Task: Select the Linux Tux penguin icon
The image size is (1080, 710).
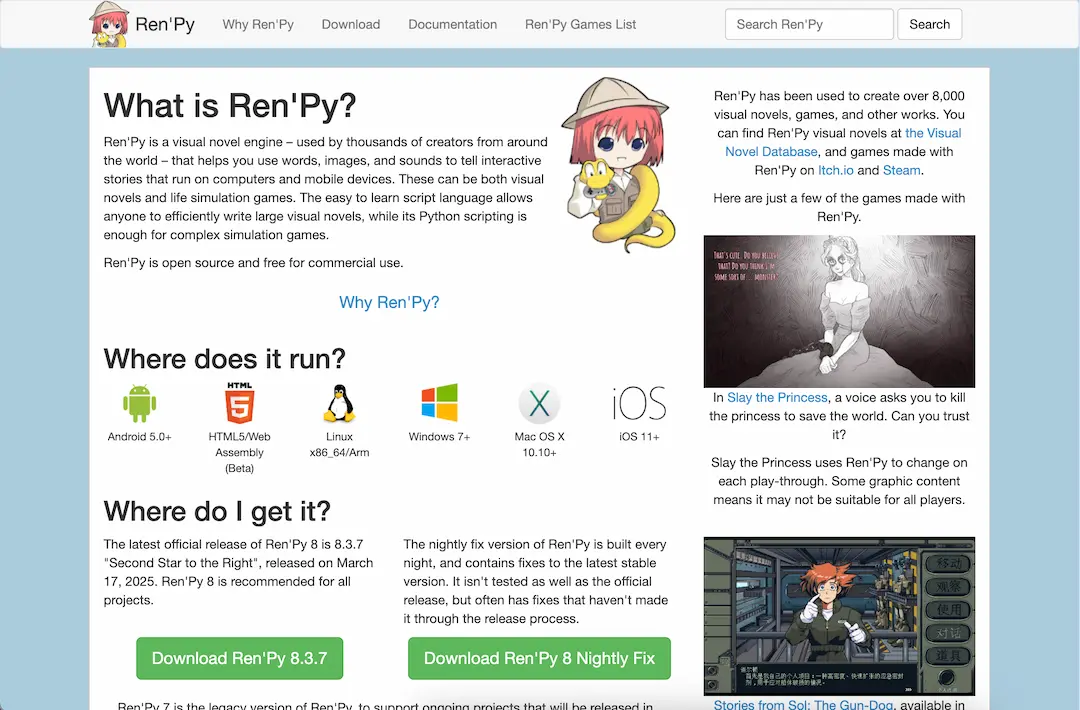Action: coord(339,404)
